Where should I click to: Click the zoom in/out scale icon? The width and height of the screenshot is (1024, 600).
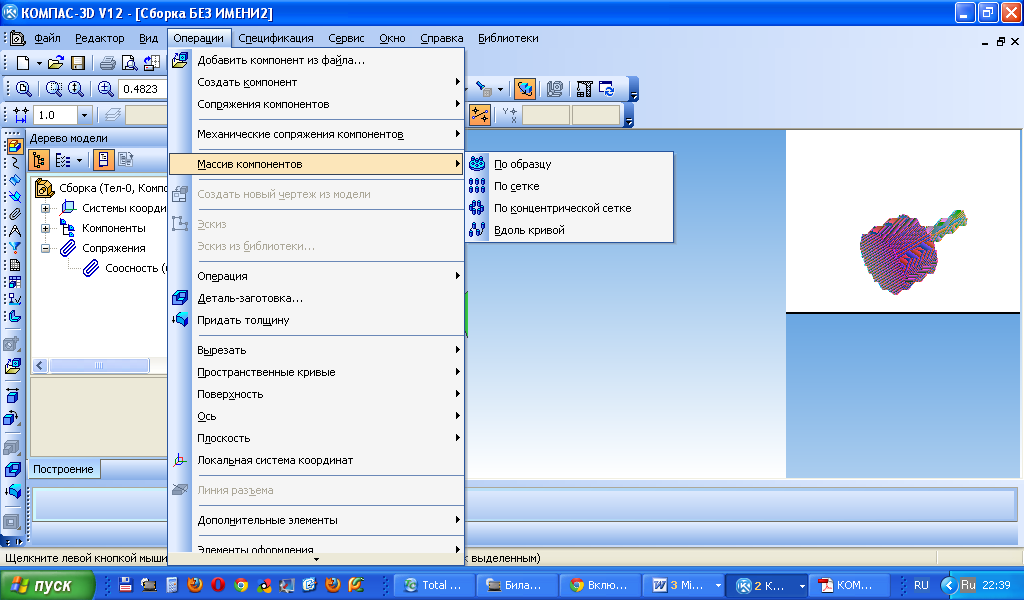(105, 89)
